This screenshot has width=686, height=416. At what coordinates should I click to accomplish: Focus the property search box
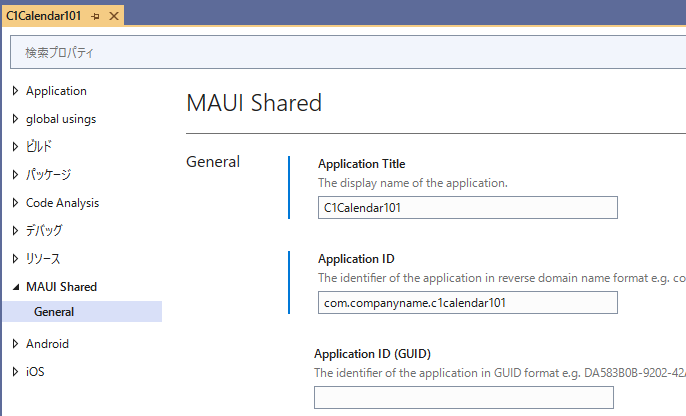pyautogui.click(x=340, y=52)
